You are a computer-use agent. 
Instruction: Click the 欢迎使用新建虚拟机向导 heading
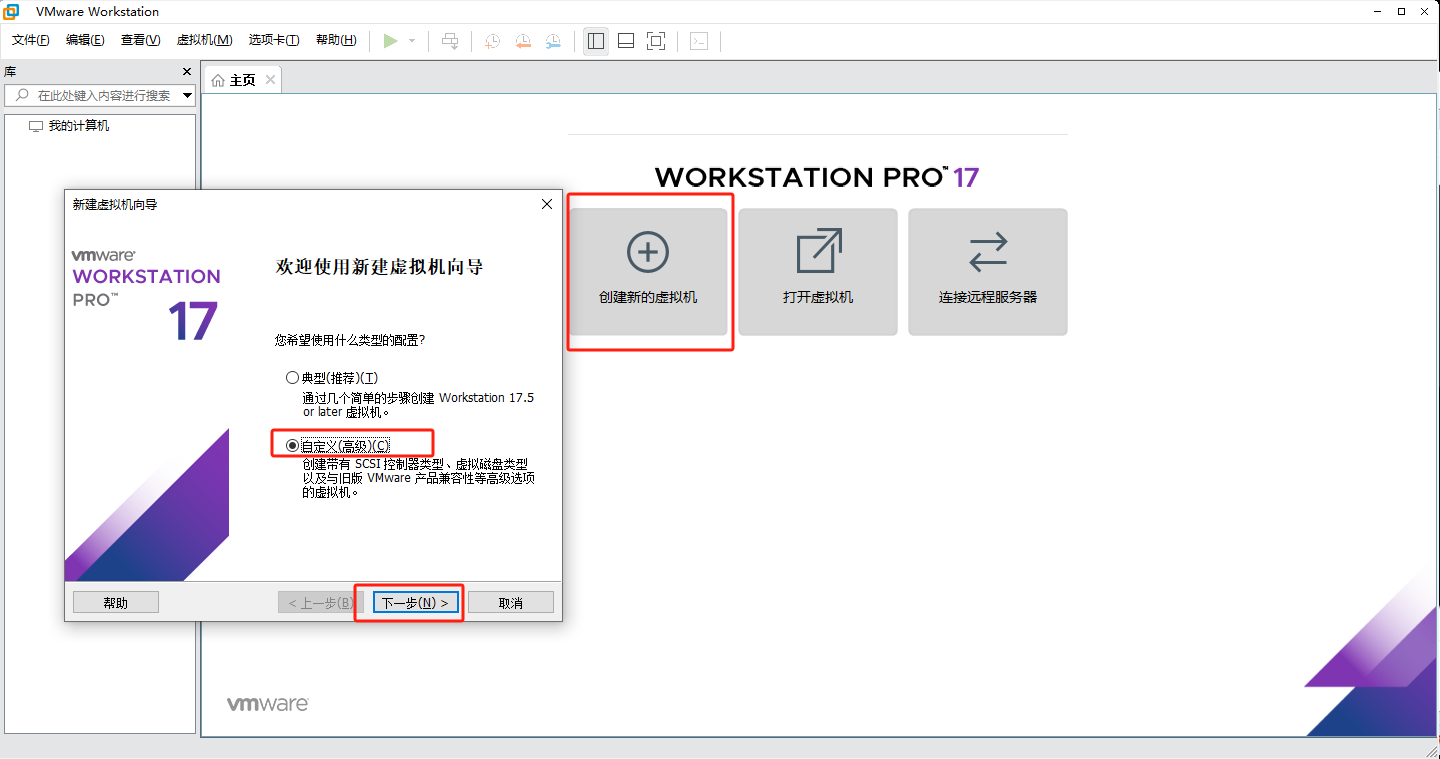379,267
